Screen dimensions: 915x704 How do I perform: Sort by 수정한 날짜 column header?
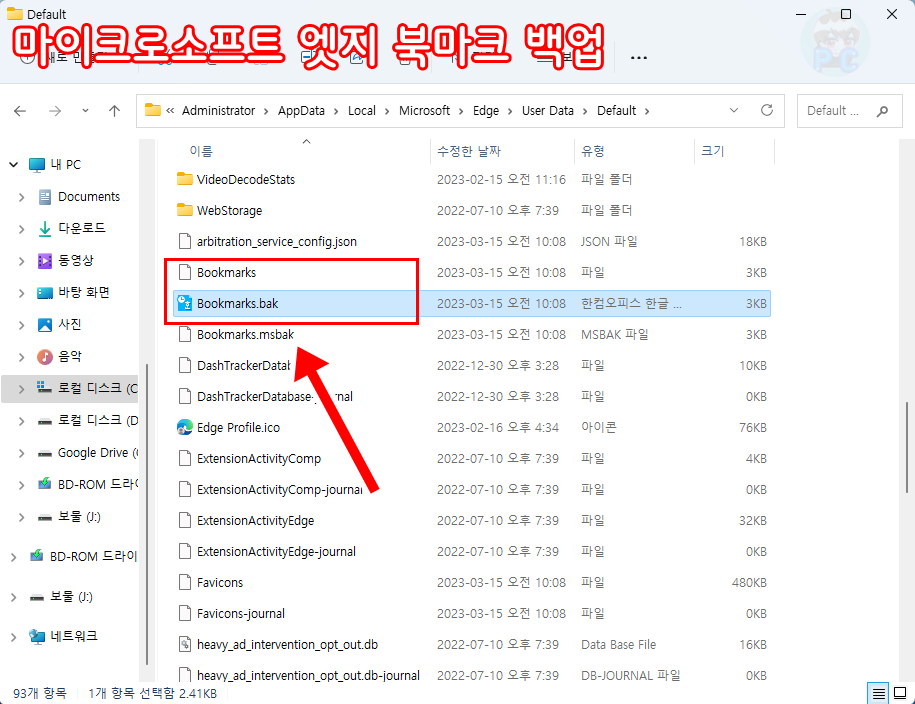click(469, 151)
